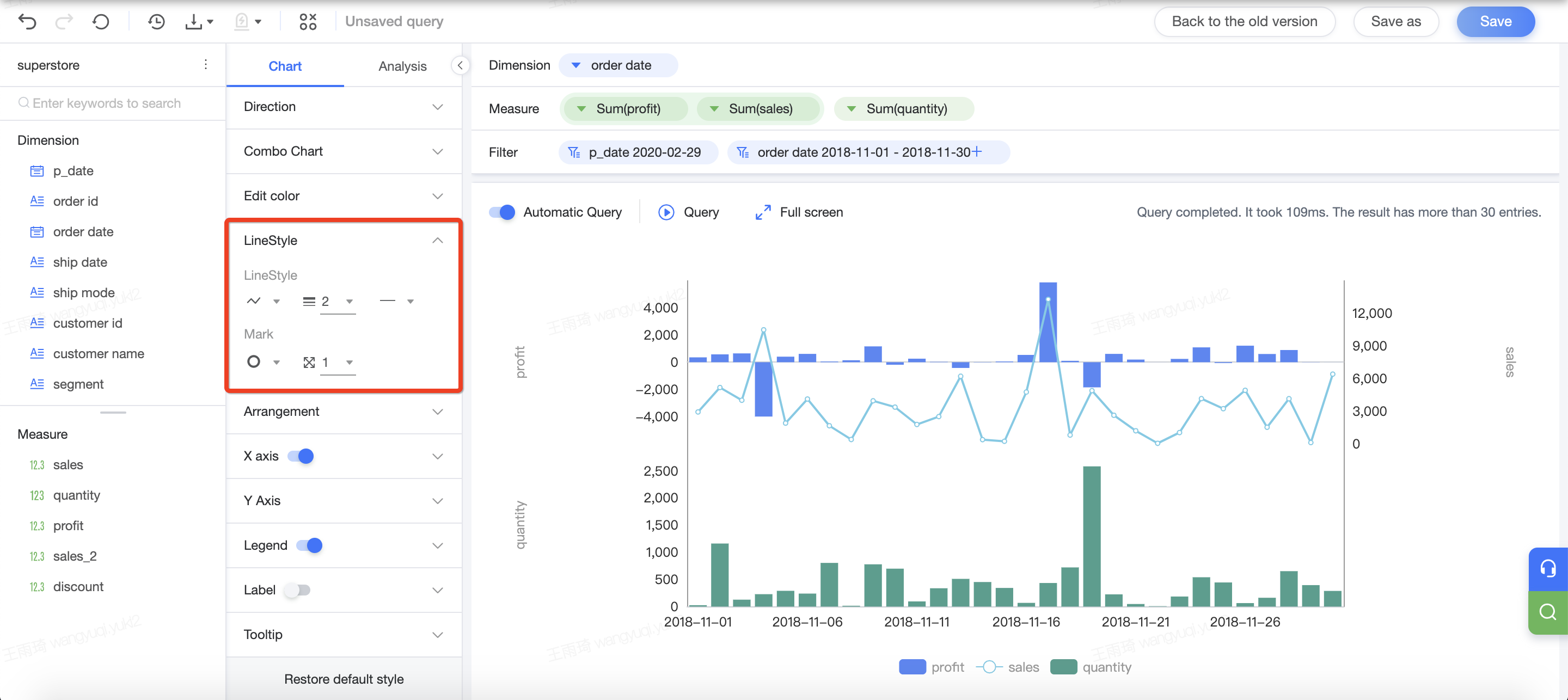Click Restore default style
This screenshot has height=700, width=1568.
click(x=344, y=679)
